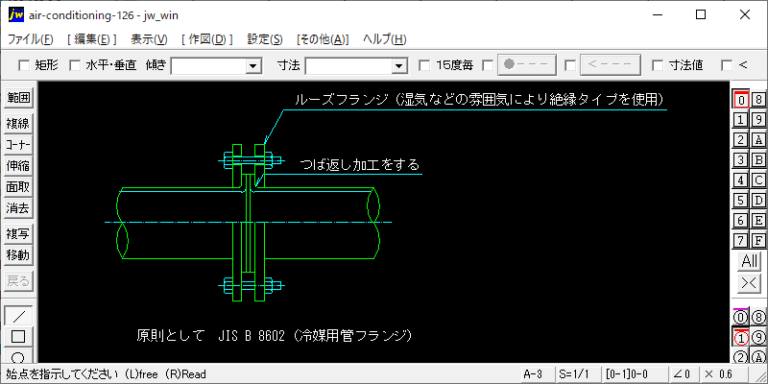
Task: Select layer 1 button
Action: 741,120
